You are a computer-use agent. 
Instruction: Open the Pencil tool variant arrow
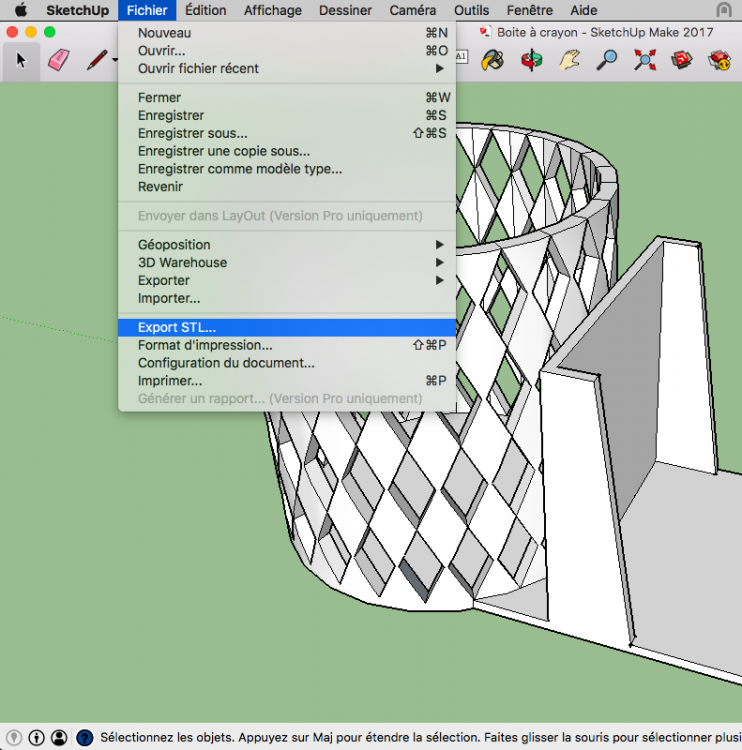[x=115, y=60]
